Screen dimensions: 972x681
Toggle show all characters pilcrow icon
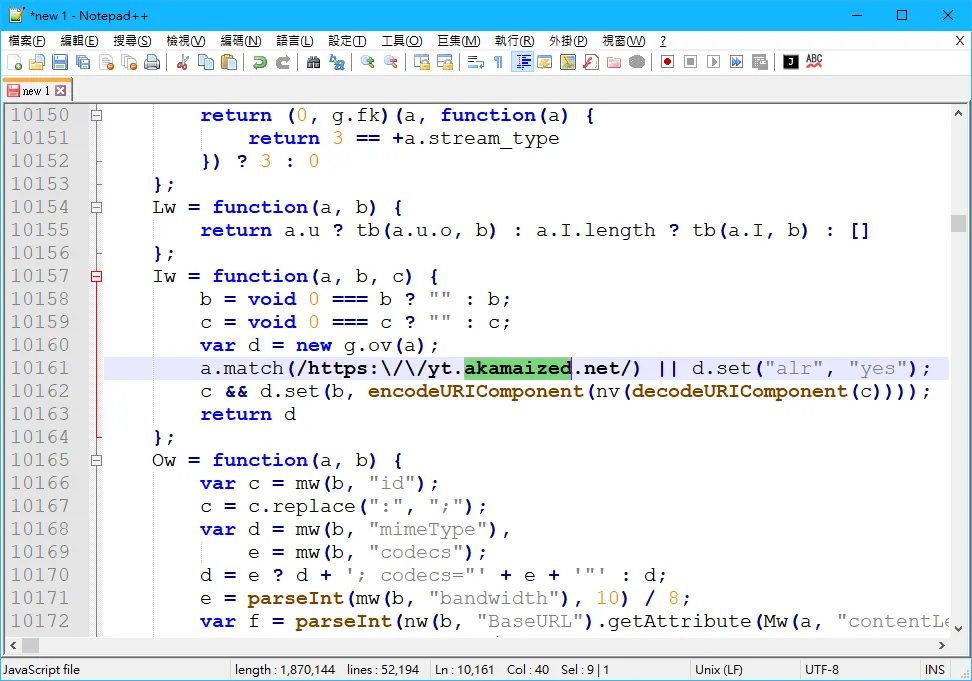coord(498,62)
